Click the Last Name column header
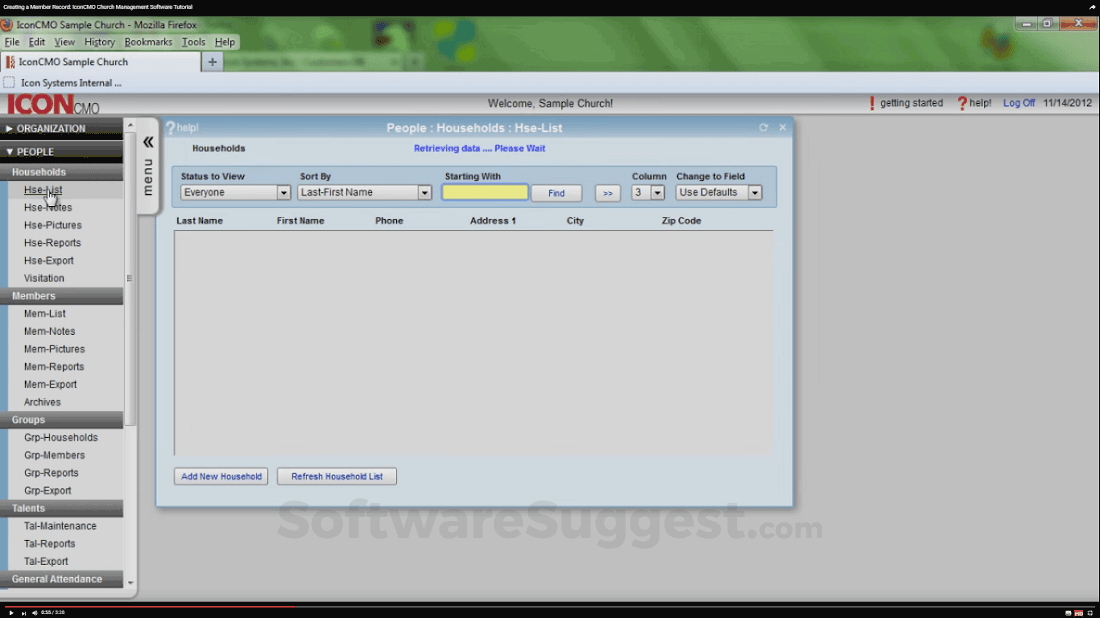Viewport: 1100px width, 618px height. [199, 220]
